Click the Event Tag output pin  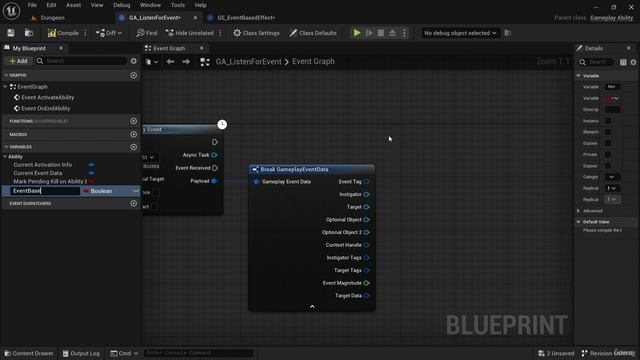coord(366,182)
